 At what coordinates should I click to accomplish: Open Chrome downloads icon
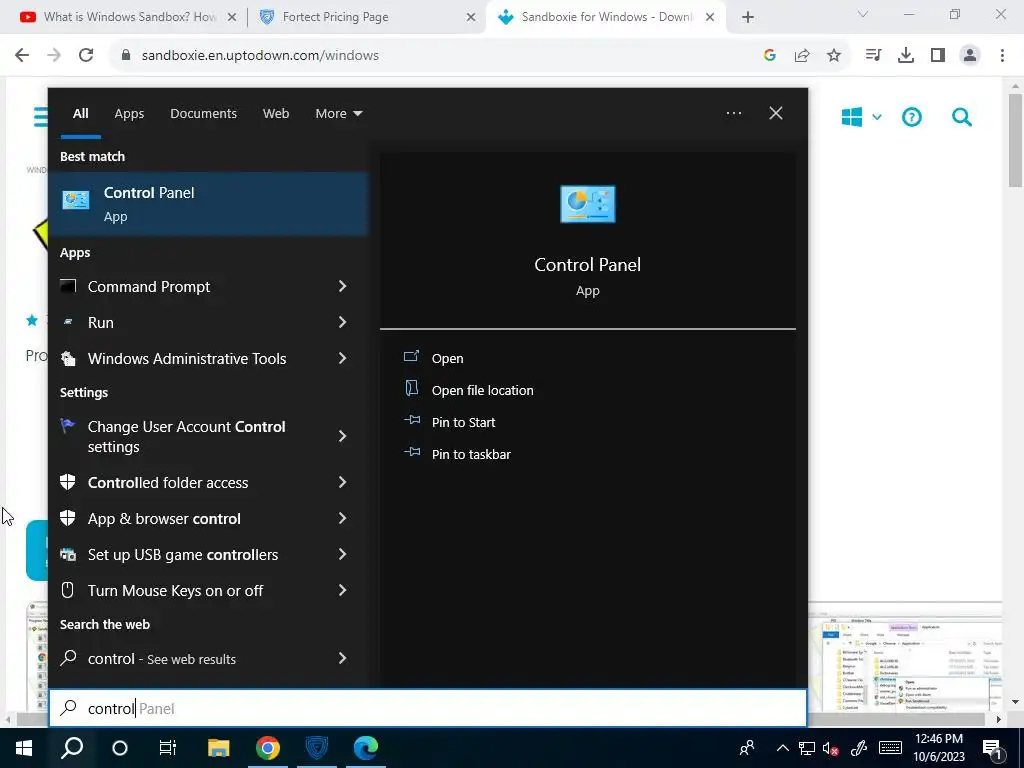[x=906, y=56]
